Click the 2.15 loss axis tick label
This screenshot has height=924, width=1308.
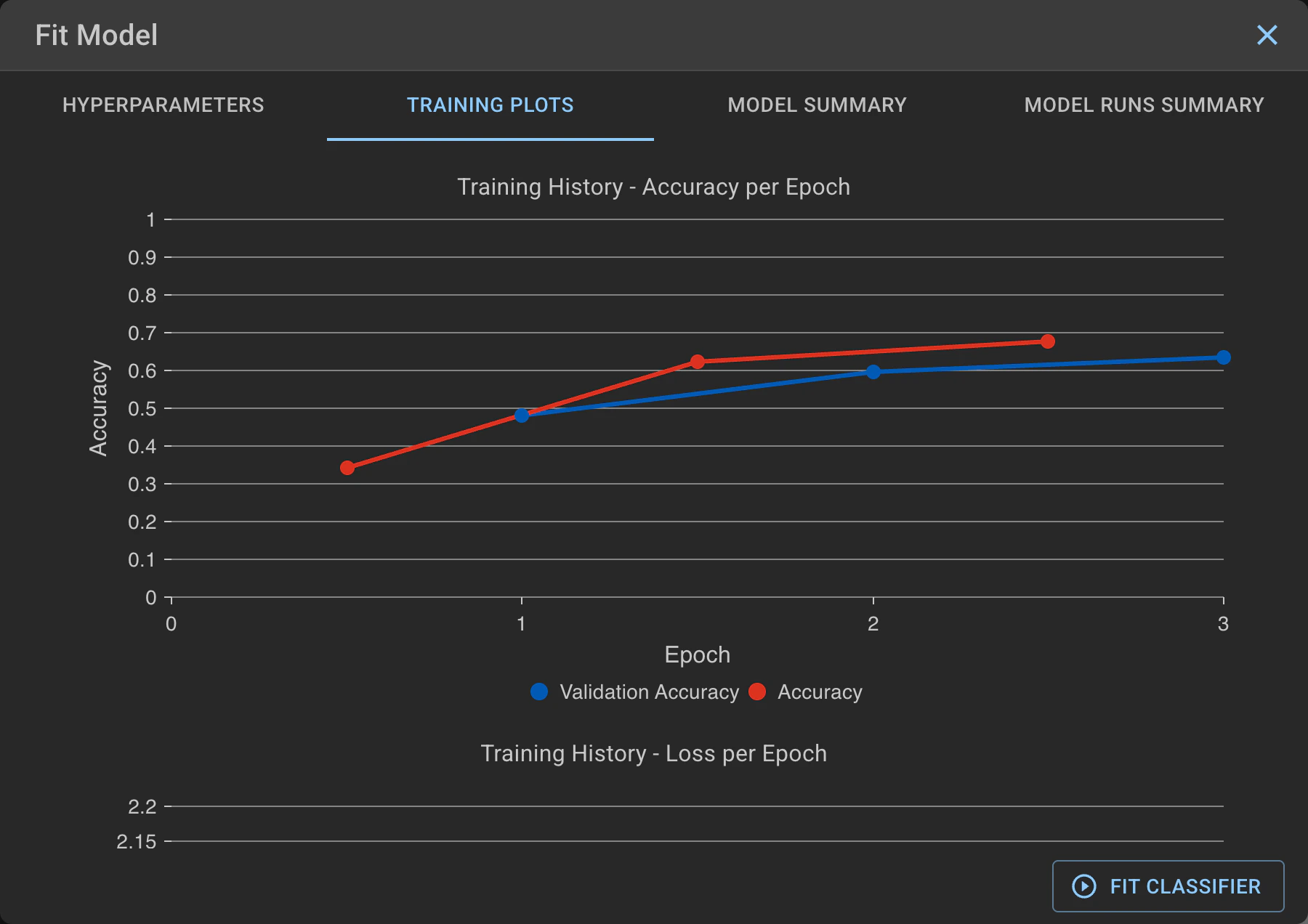[x=137, y=842]
